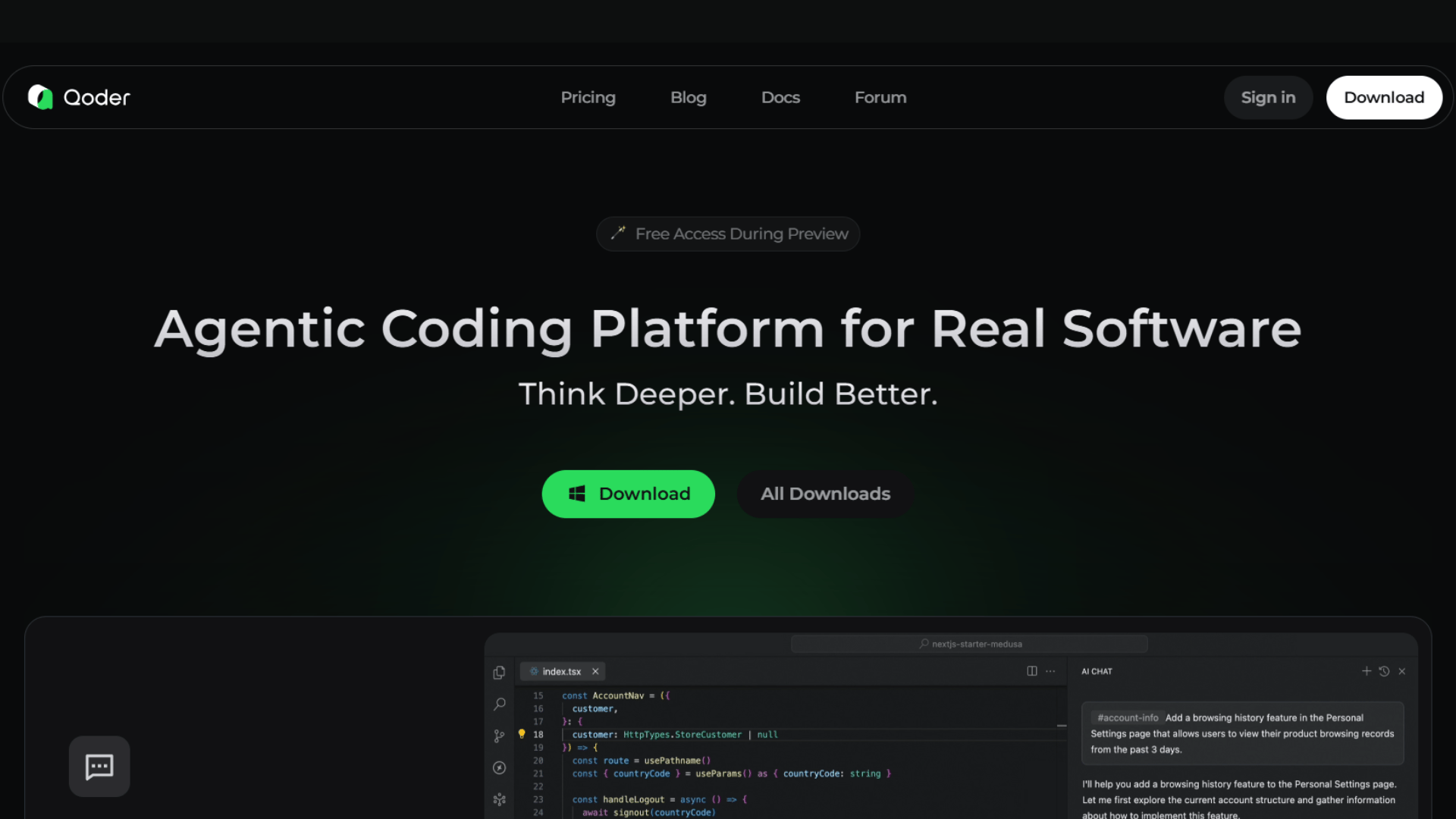Viewport: 1456px width, 819px height.
Task: Click the magic wand icon in preview badge
Action: (x=618, y=232)
